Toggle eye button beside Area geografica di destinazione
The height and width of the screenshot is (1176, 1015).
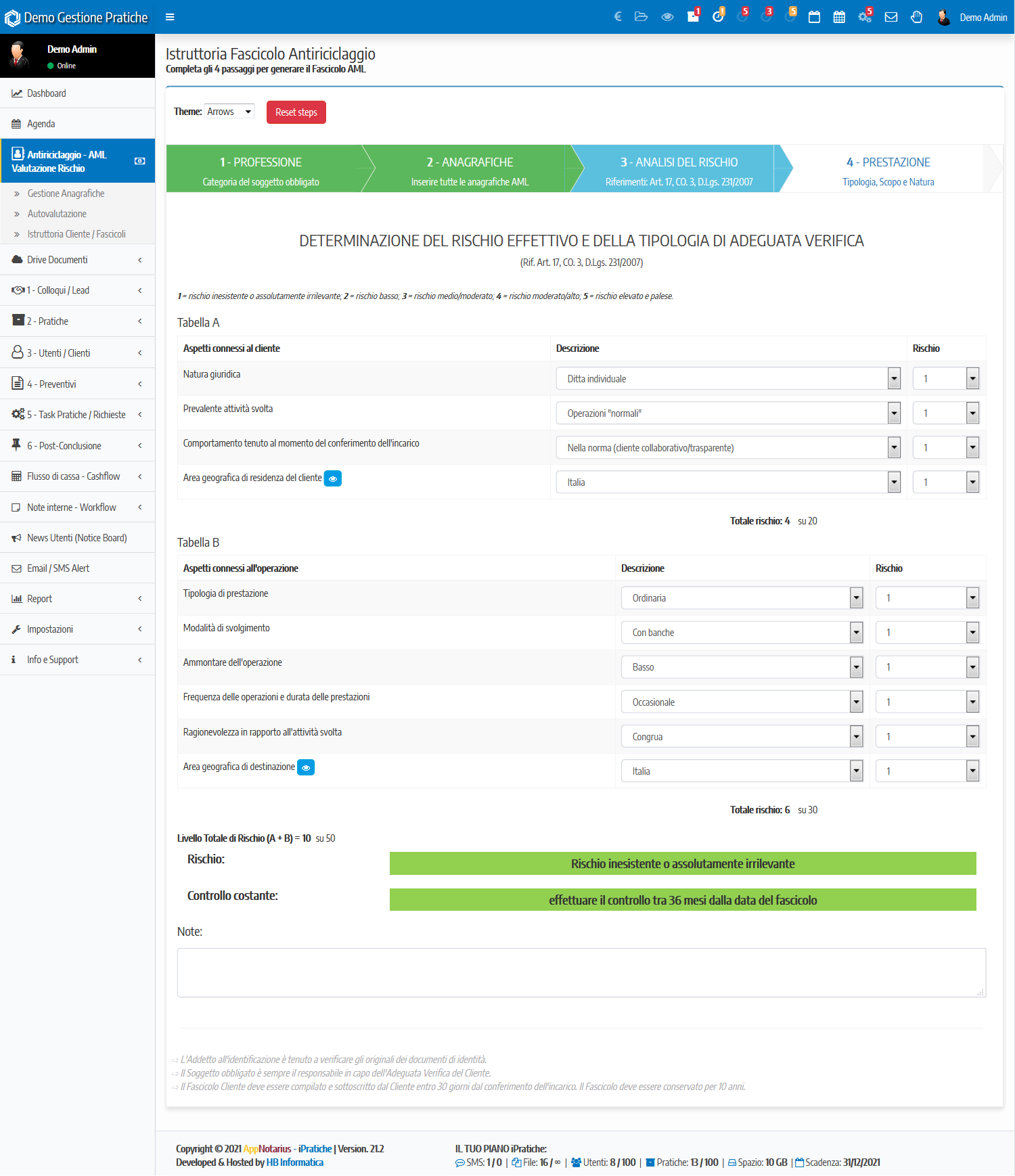tap(306, 767)
